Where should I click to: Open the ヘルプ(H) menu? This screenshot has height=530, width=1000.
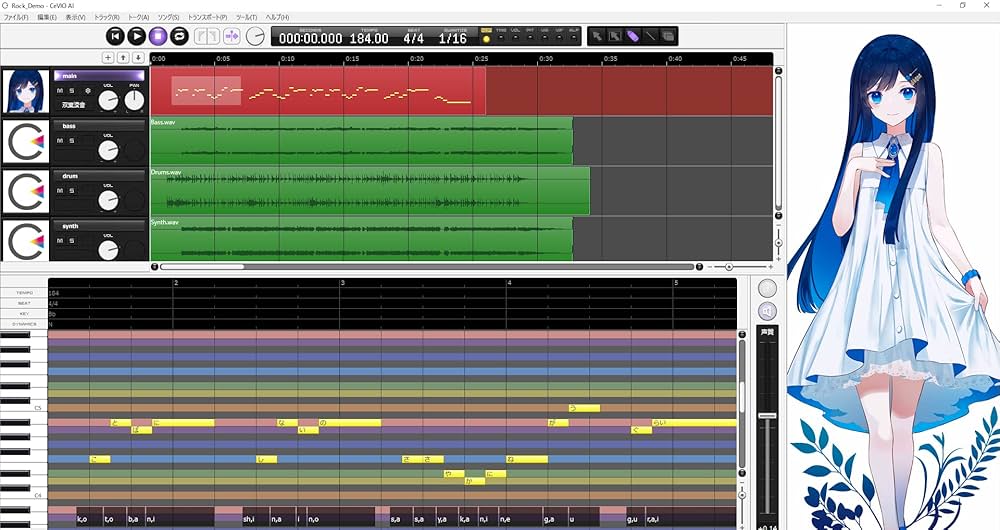[276, 17]
